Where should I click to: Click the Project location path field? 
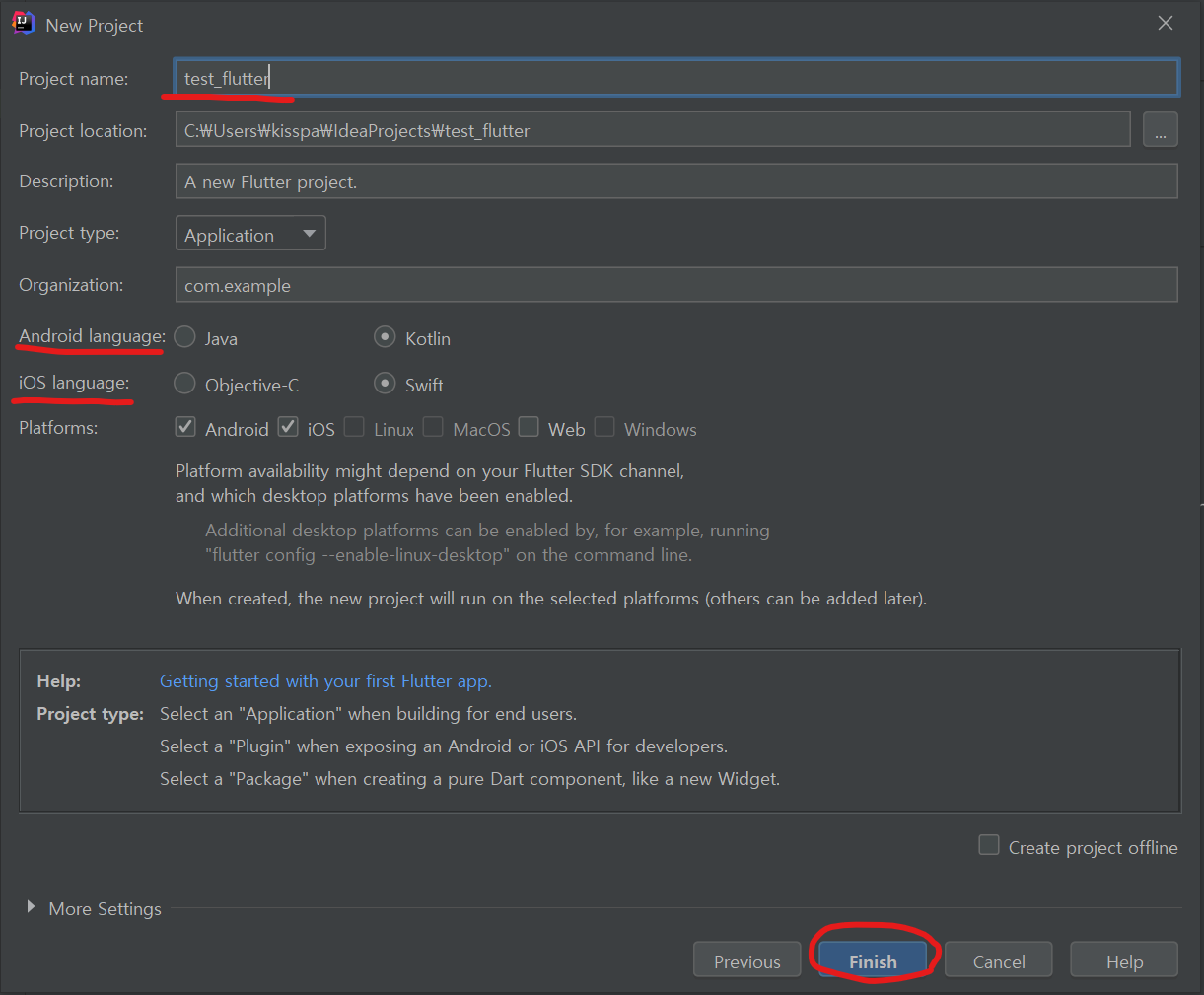[x=653, y=130]
